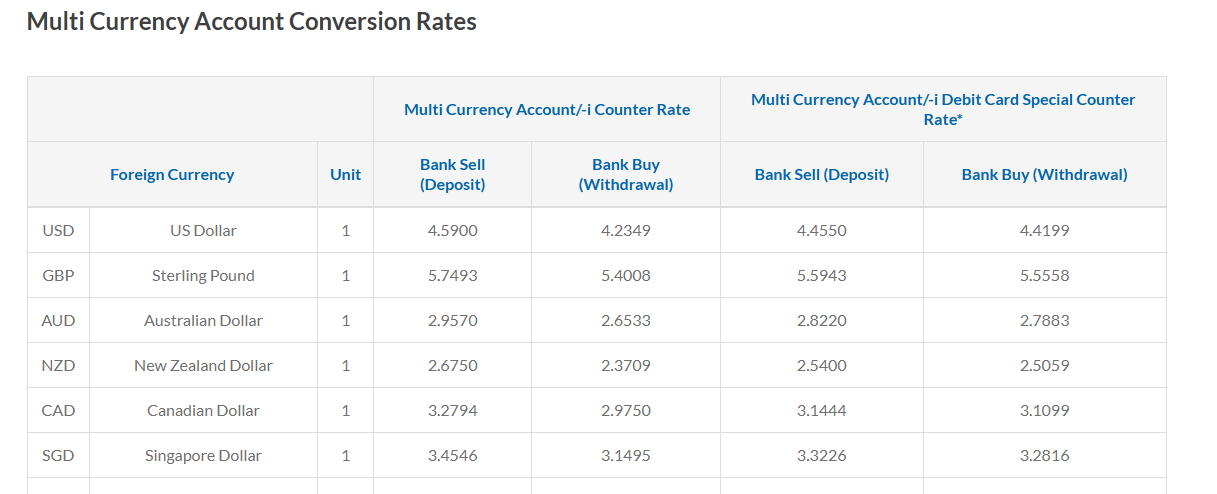
Task: Click the Unit column header
Action: click(x=345, y=174)
